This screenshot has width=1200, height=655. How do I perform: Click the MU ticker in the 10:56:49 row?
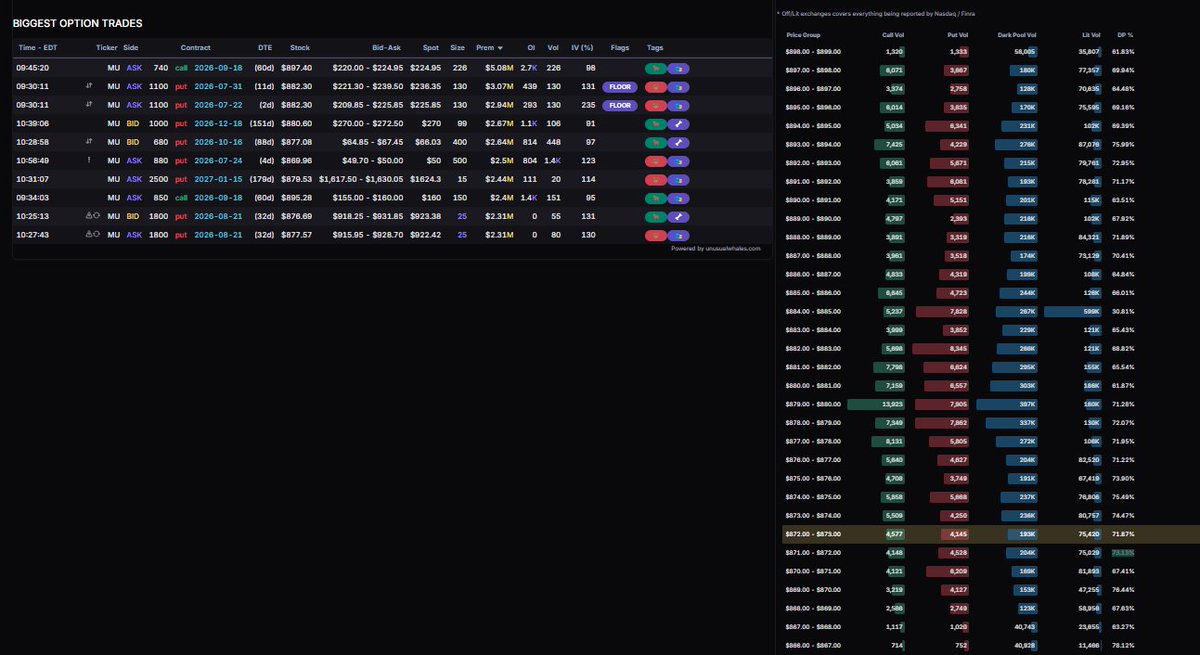(x=113, y=161)
